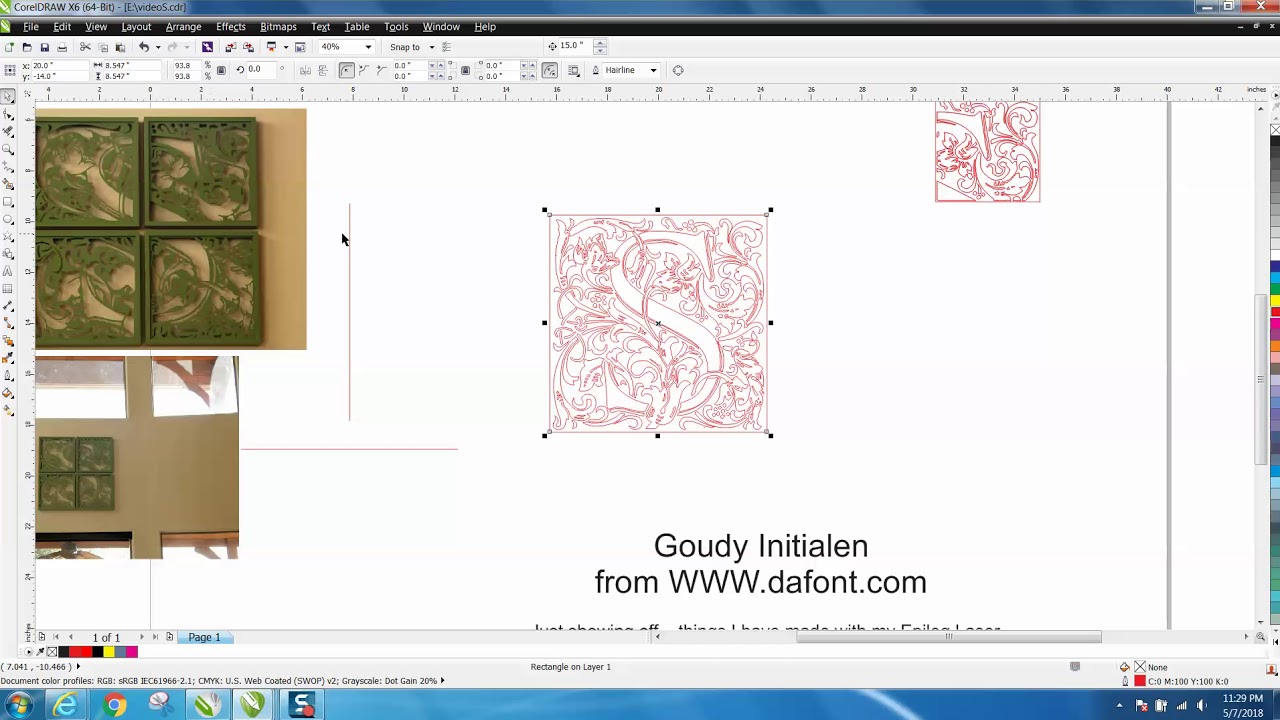Open Google Chrome from taskbar
Image resolution: width=1280 pixels, height=720 pixels.
(x=114, y=706)
